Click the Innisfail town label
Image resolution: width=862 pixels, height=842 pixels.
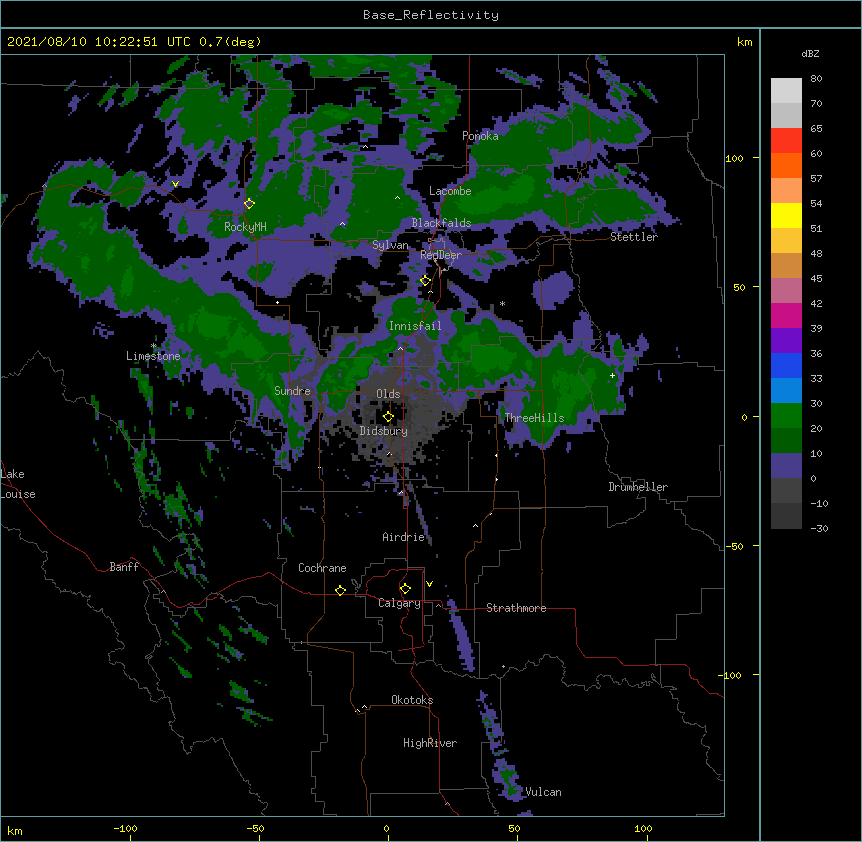coord(415,326)
